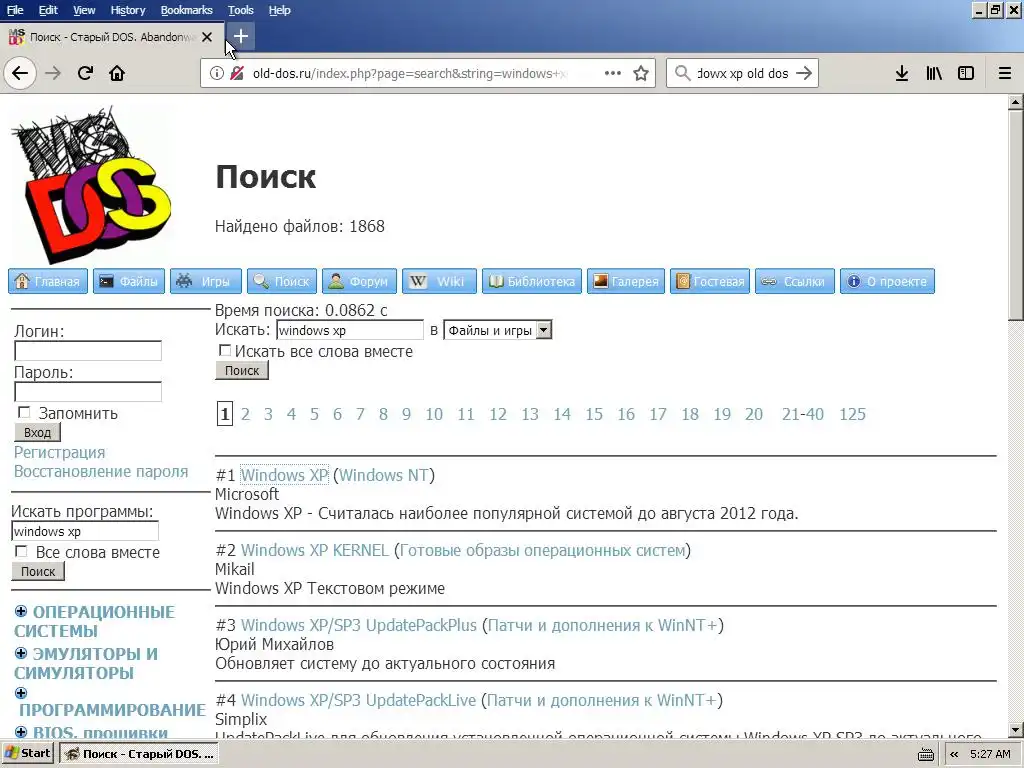
Task: Submit search bar query with arrow
Action: [804, 73]
